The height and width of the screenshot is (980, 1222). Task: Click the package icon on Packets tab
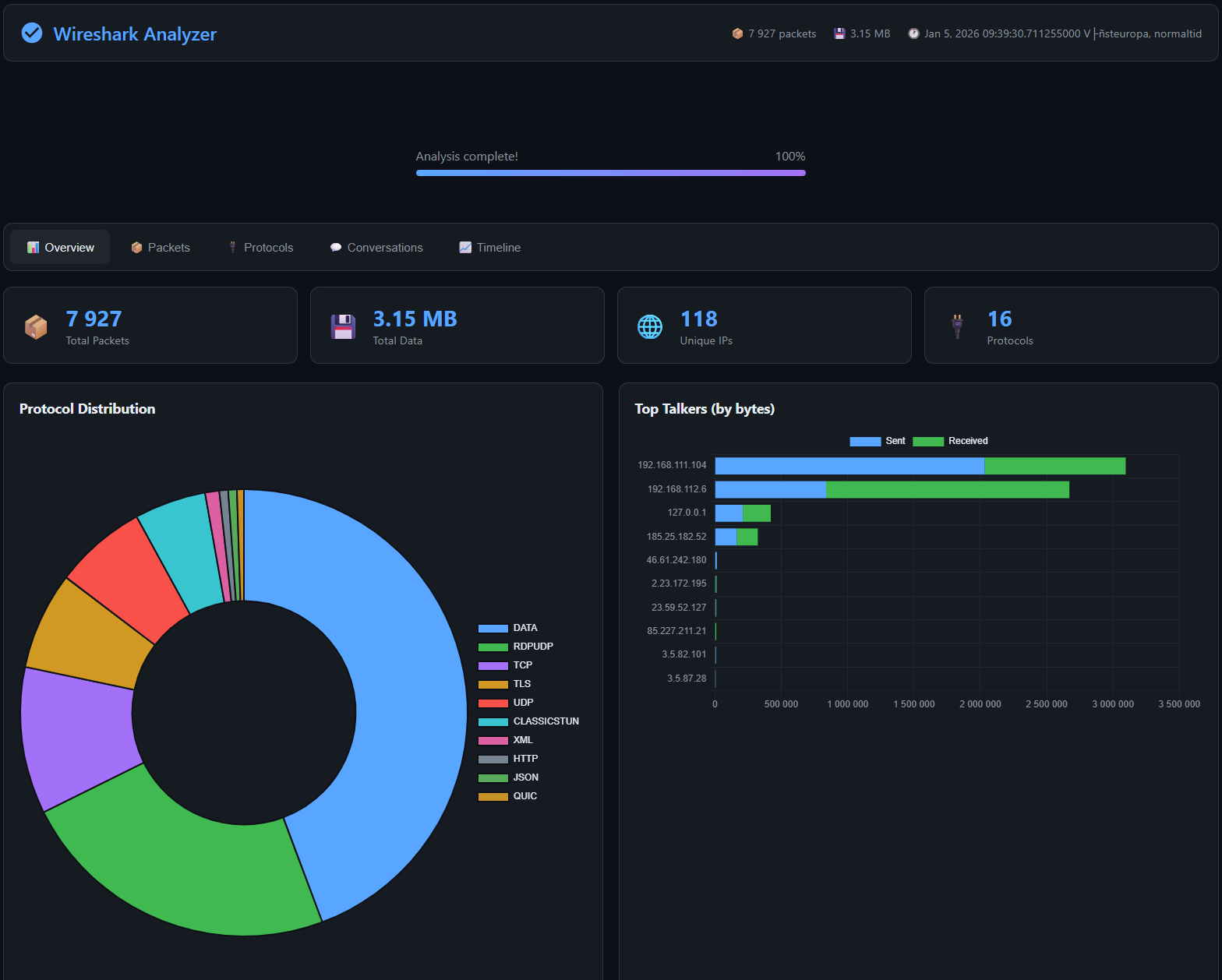coord(136,247)
